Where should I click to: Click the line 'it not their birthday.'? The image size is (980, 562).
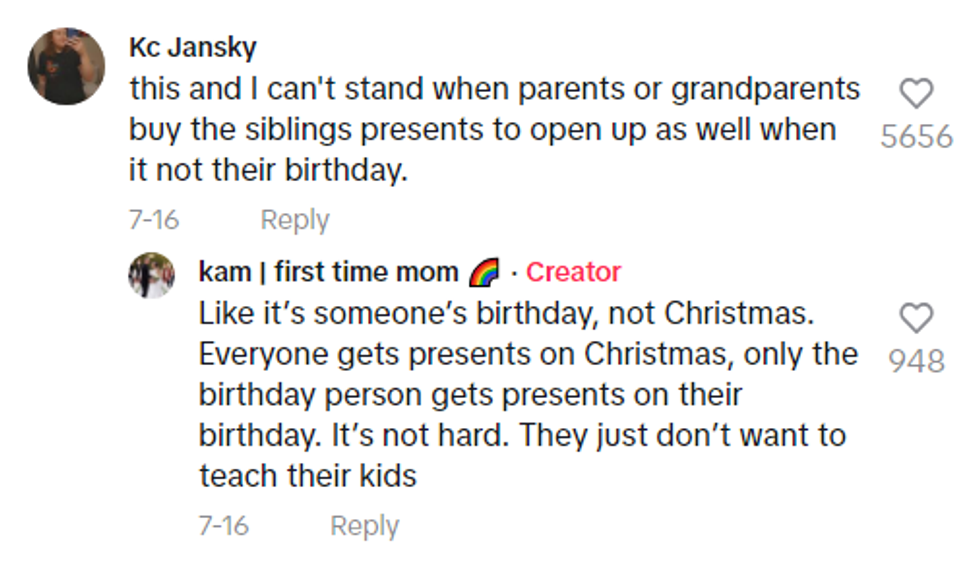coord(268,170)
